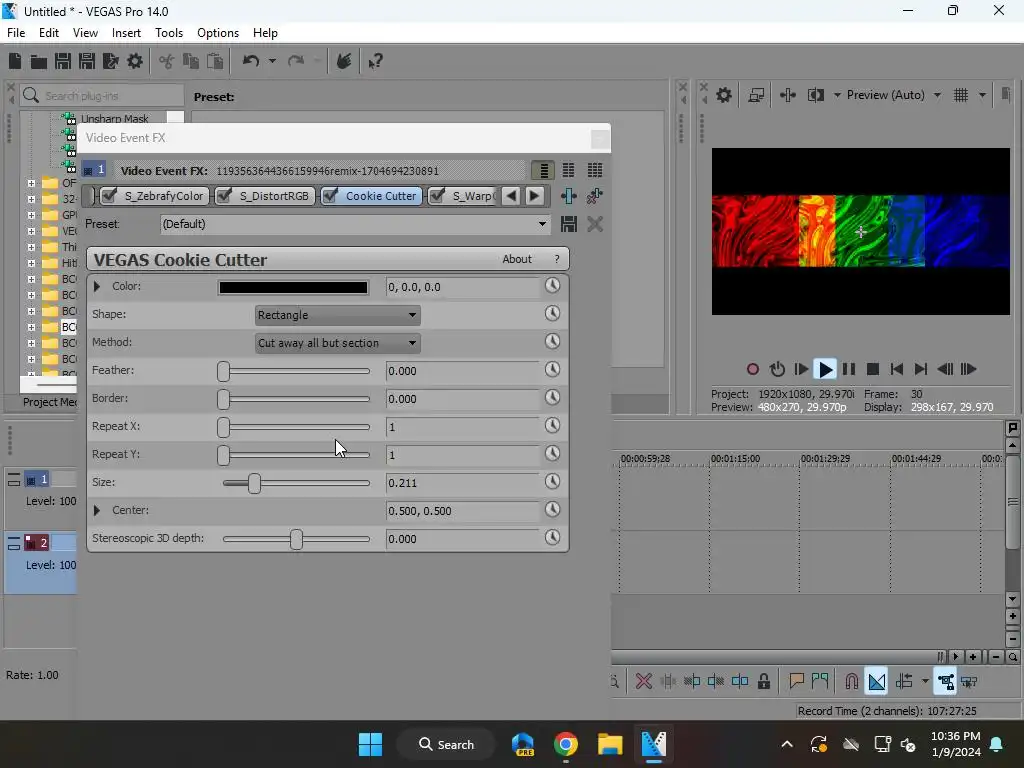Expand the 32-bit plug-in folder tree node
The width and height of the screenshot is (1024, 768).
[31, 199]
